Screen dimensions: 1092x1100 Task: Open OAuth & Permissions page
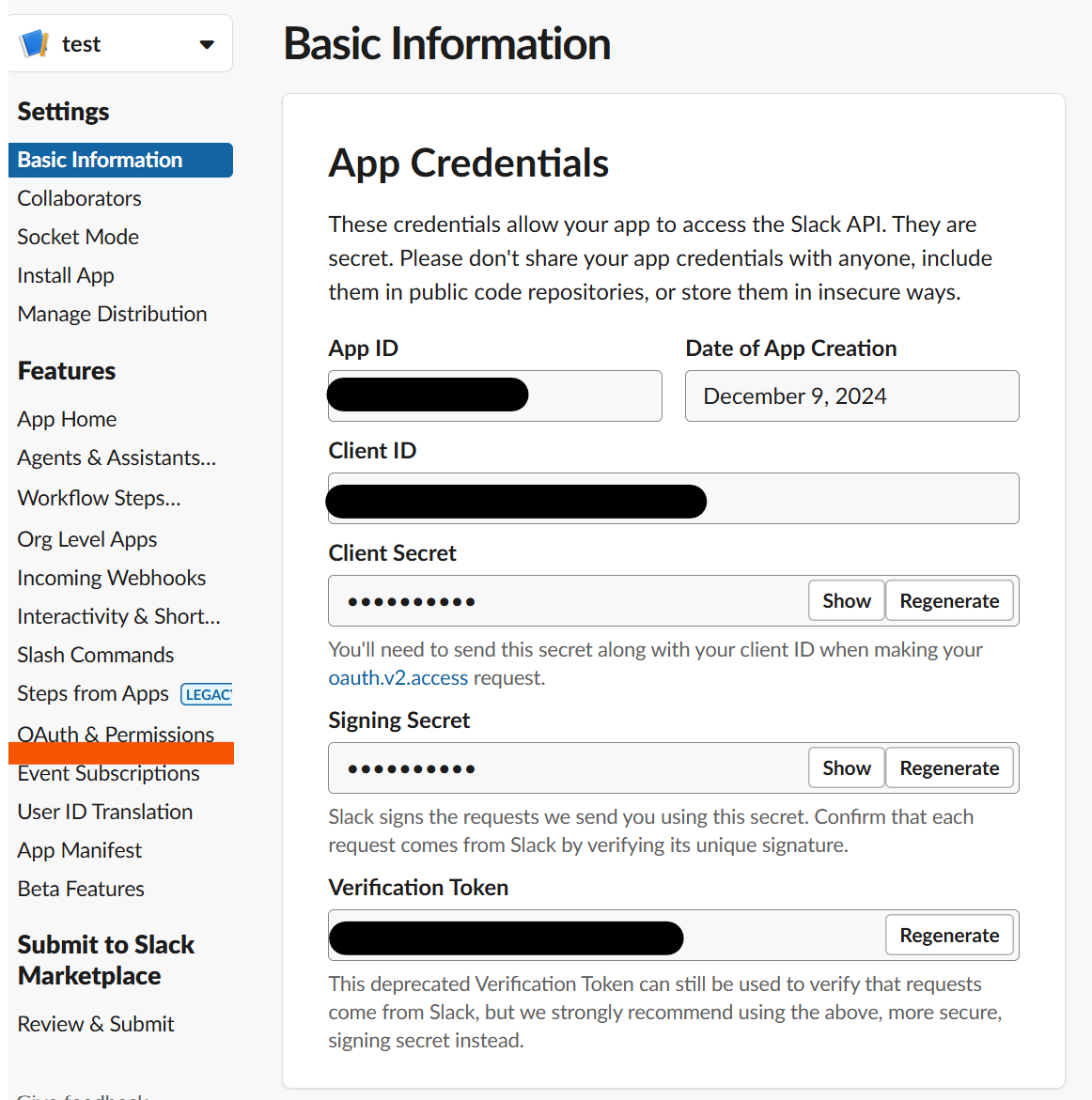(116, 734)
